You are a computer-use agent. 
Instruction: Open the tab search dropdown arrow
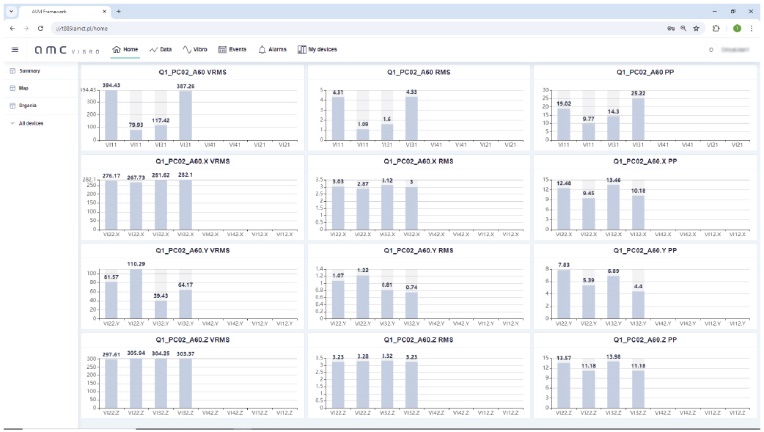10,10
